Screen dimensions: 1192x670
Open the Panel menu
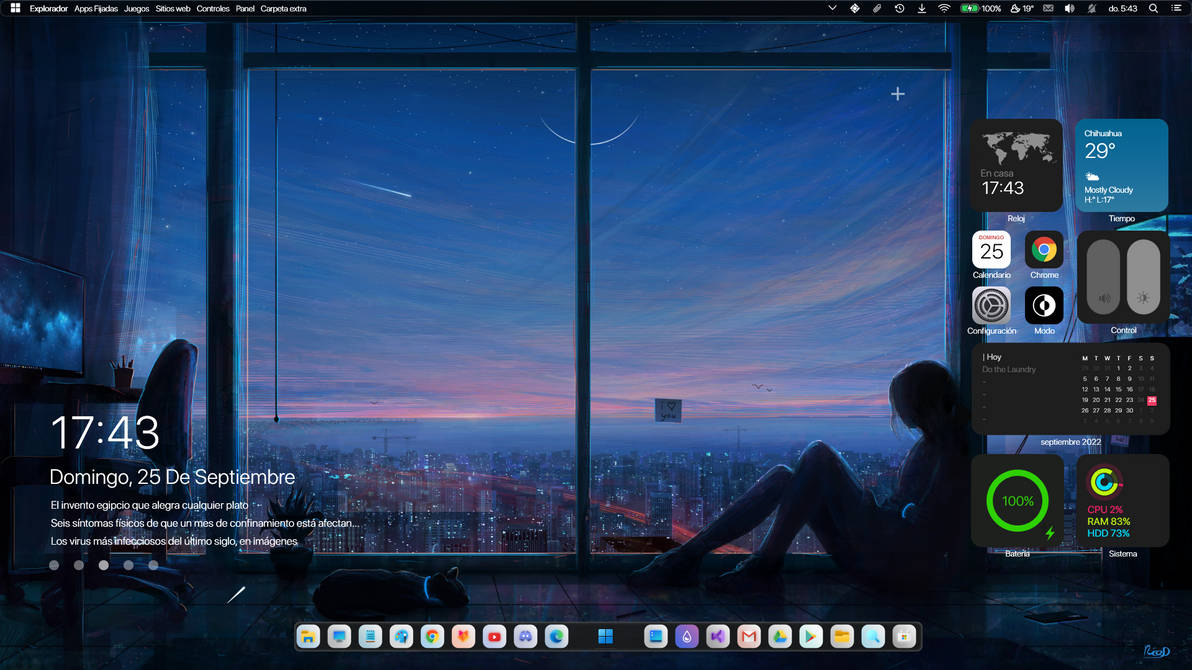[245, 8]
